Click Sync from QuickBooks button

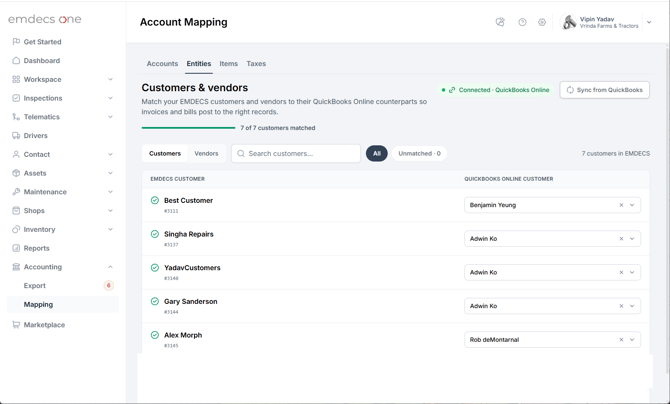[605, 90]
